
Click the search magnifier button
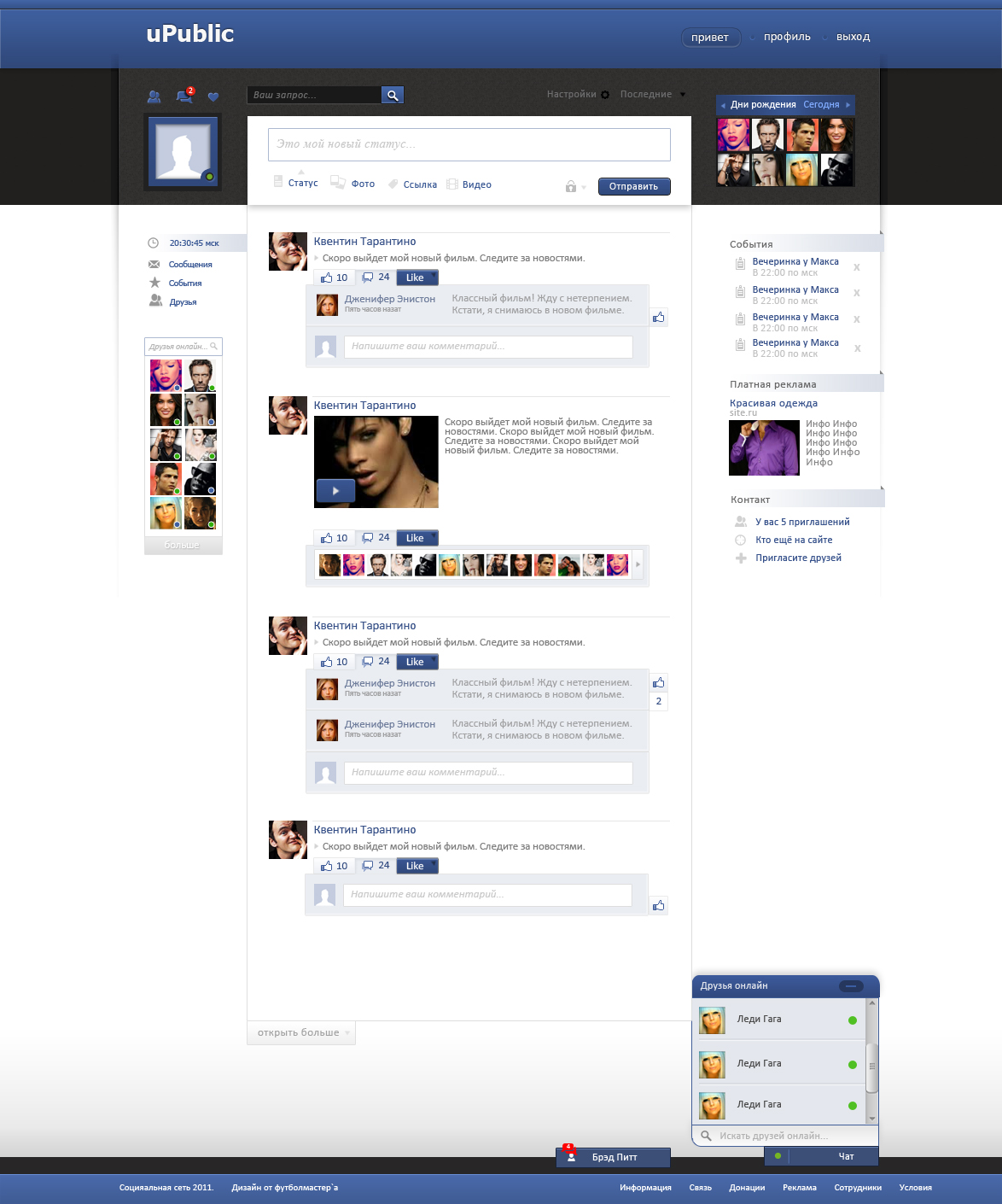coord(393,95)
